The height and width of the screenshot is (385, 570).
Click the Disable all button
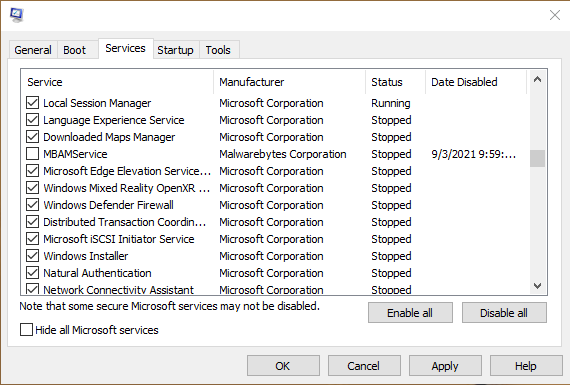click(x=504, y=313)
